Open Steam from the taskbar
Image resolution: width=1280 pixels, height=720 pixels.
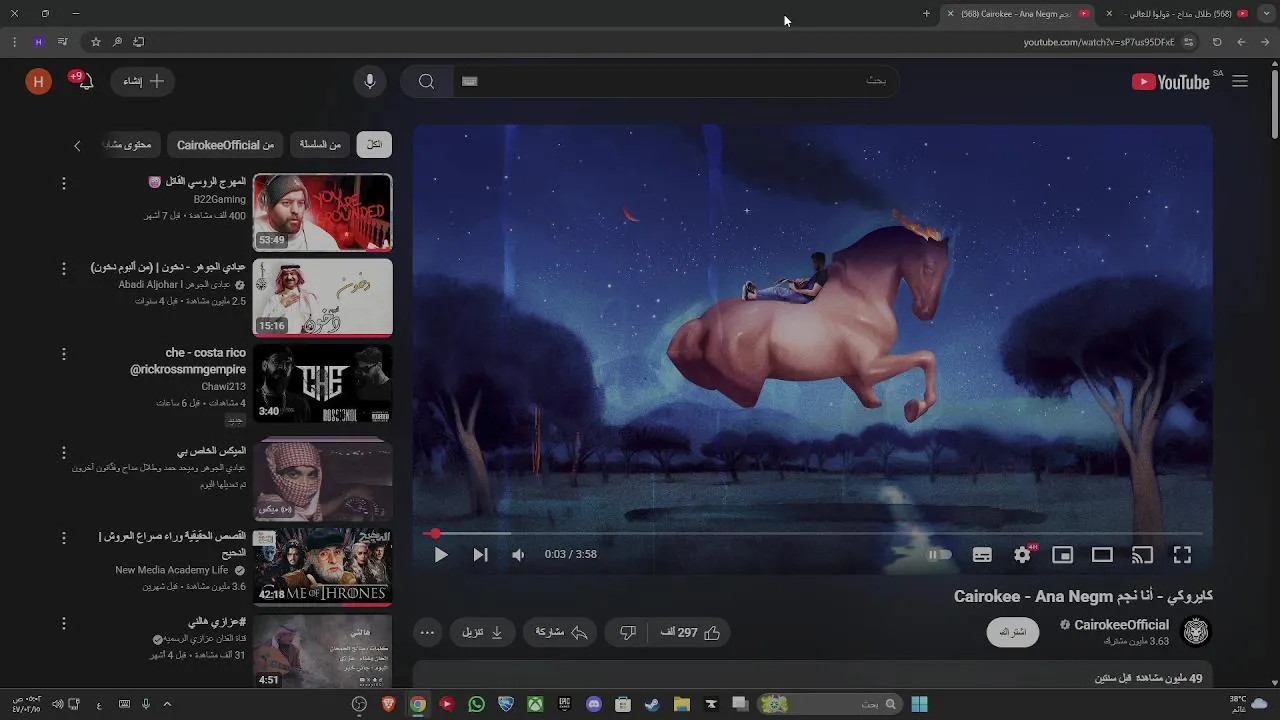point(652,704)
